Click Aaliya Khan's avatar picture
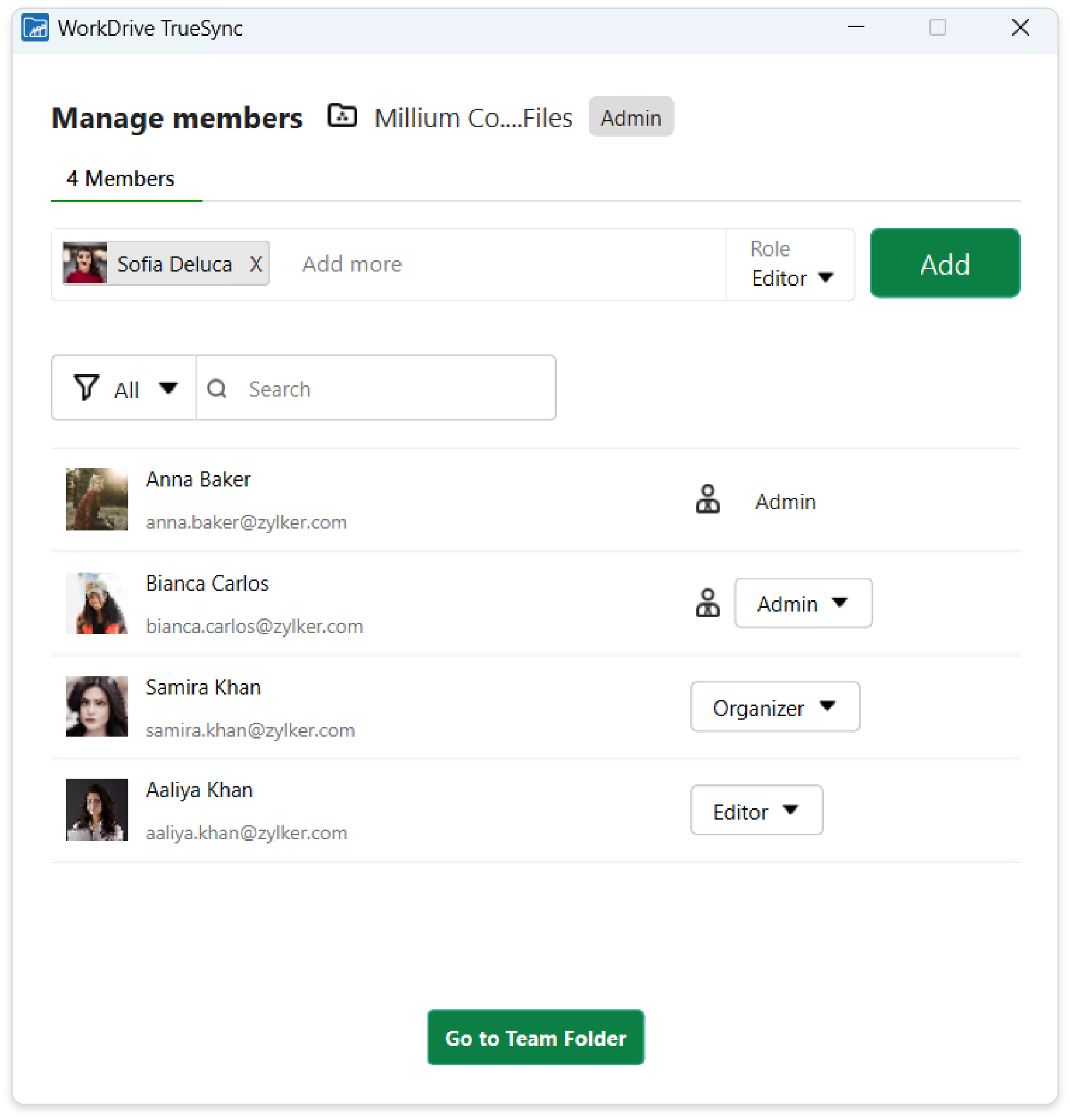This screenshot has height=1120, width=1070. point(97,810)
